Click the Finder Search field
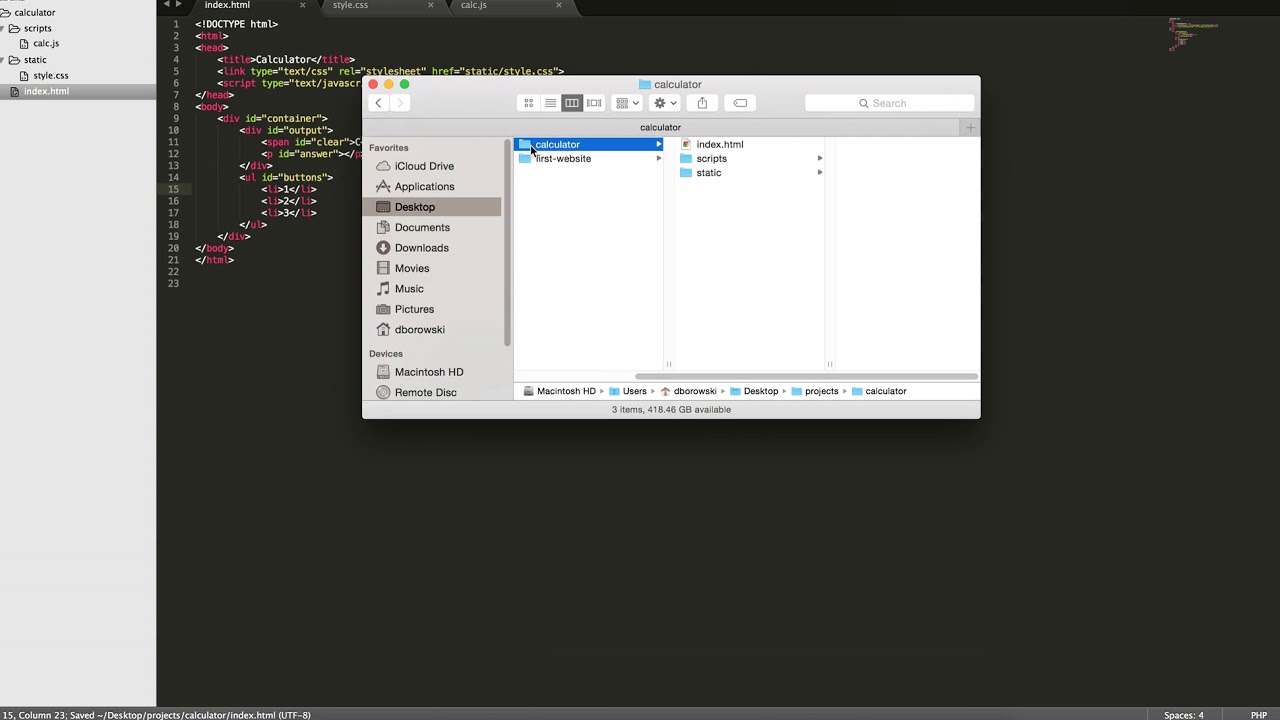Image resolution: width=1280 pixels, height=720 pixels. (889, 103)
